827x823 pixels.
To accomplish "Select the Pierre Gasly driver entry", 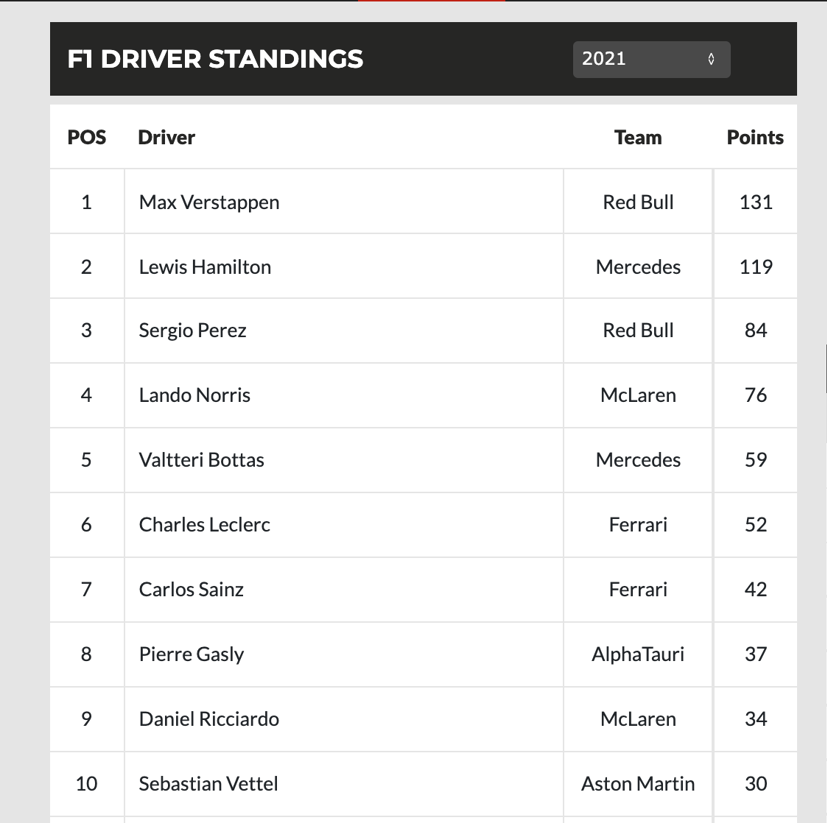I will [x=191, y=654].
